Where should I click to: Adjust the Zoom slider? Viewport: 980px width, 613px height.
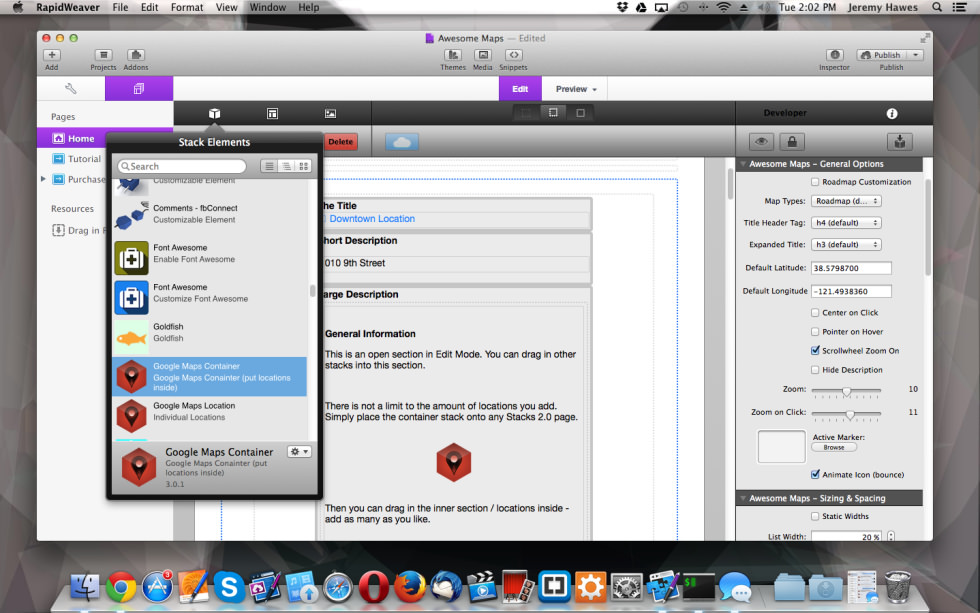[x=846, y=391]
